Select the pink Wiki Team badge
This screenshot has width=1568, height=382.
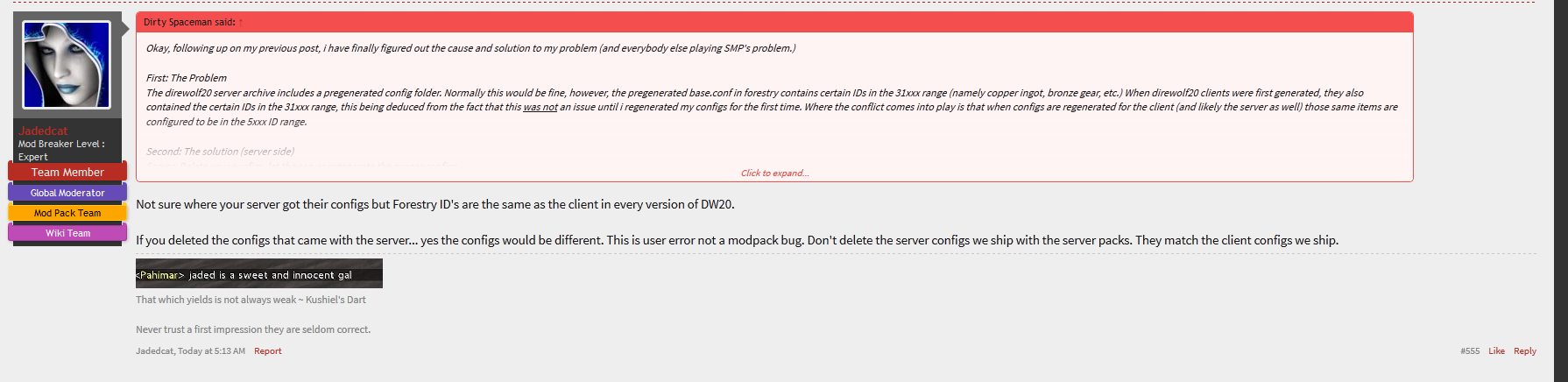(67, 233)
